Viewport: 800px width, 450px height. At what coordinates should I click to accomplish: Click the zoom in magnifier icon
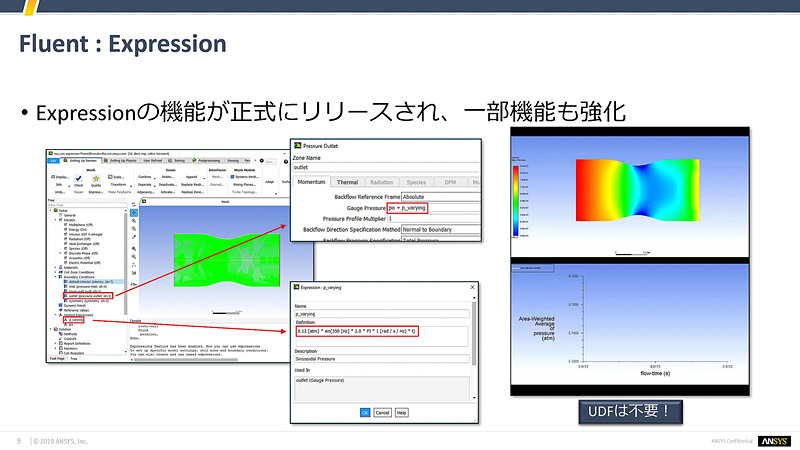[x=134, y=221]
